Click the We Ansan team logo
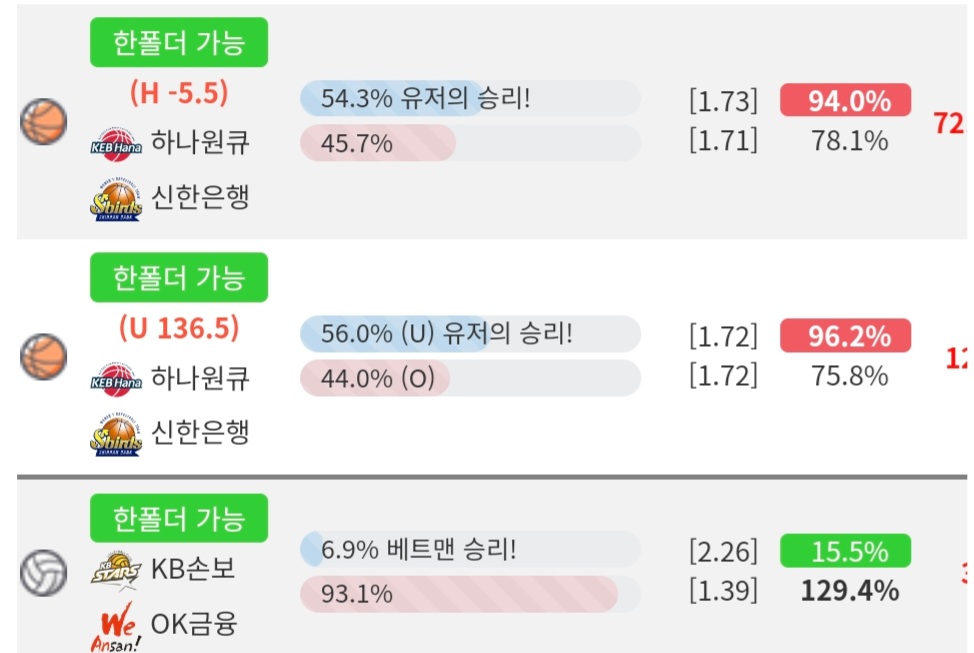 [x=116, y=627]
